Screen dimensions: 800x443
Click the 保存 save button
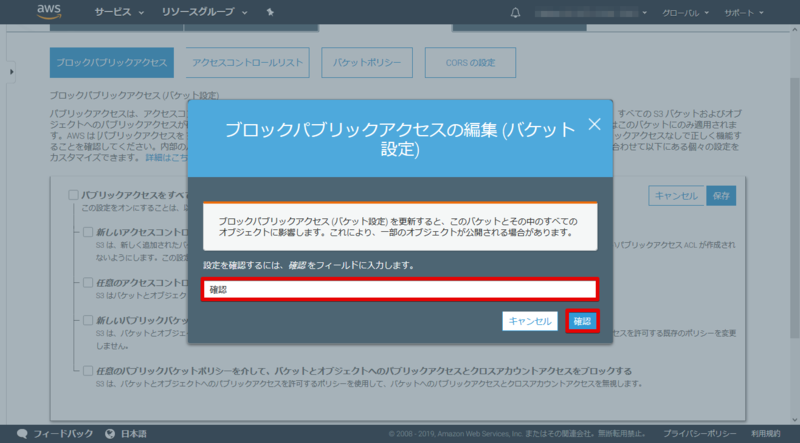(721, 196)
